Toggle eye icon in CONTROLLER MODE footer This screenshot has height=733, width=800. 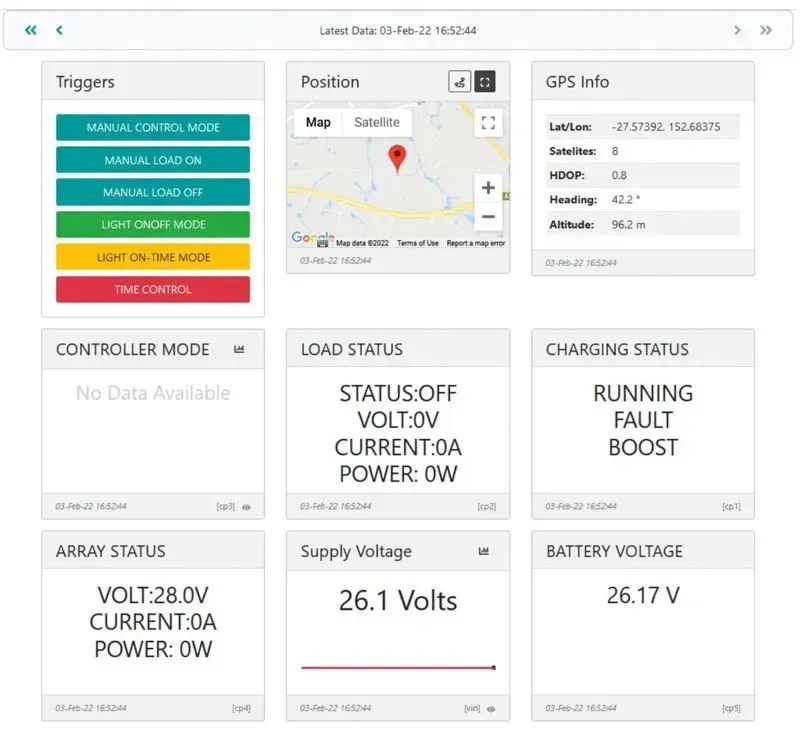246,507
